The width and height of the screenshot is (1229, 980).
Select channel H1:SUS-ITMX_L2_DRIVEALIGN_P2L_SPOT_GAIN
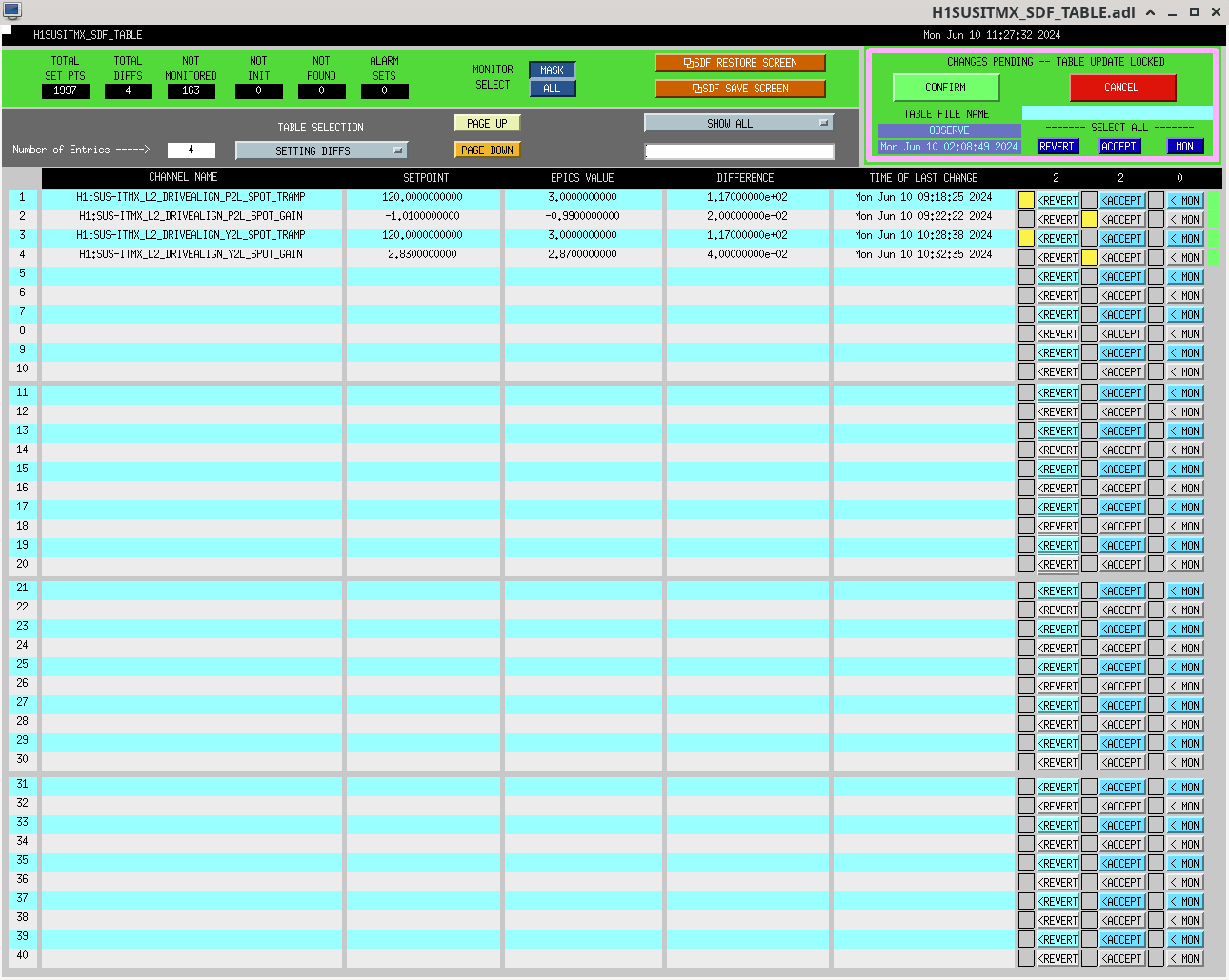(191, 217)
